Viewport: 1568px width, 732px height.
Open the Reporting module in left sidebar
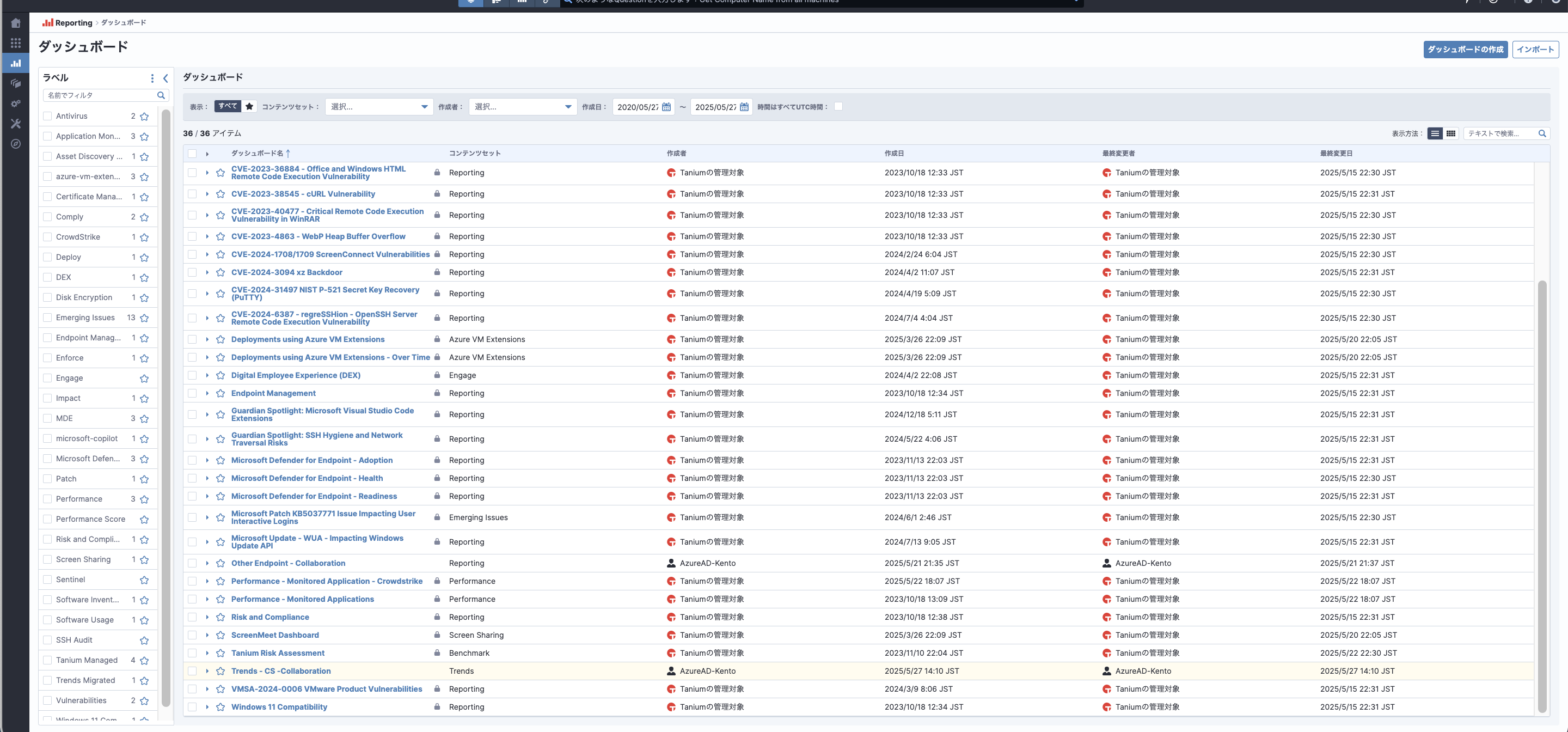click(x=16, y=63)
